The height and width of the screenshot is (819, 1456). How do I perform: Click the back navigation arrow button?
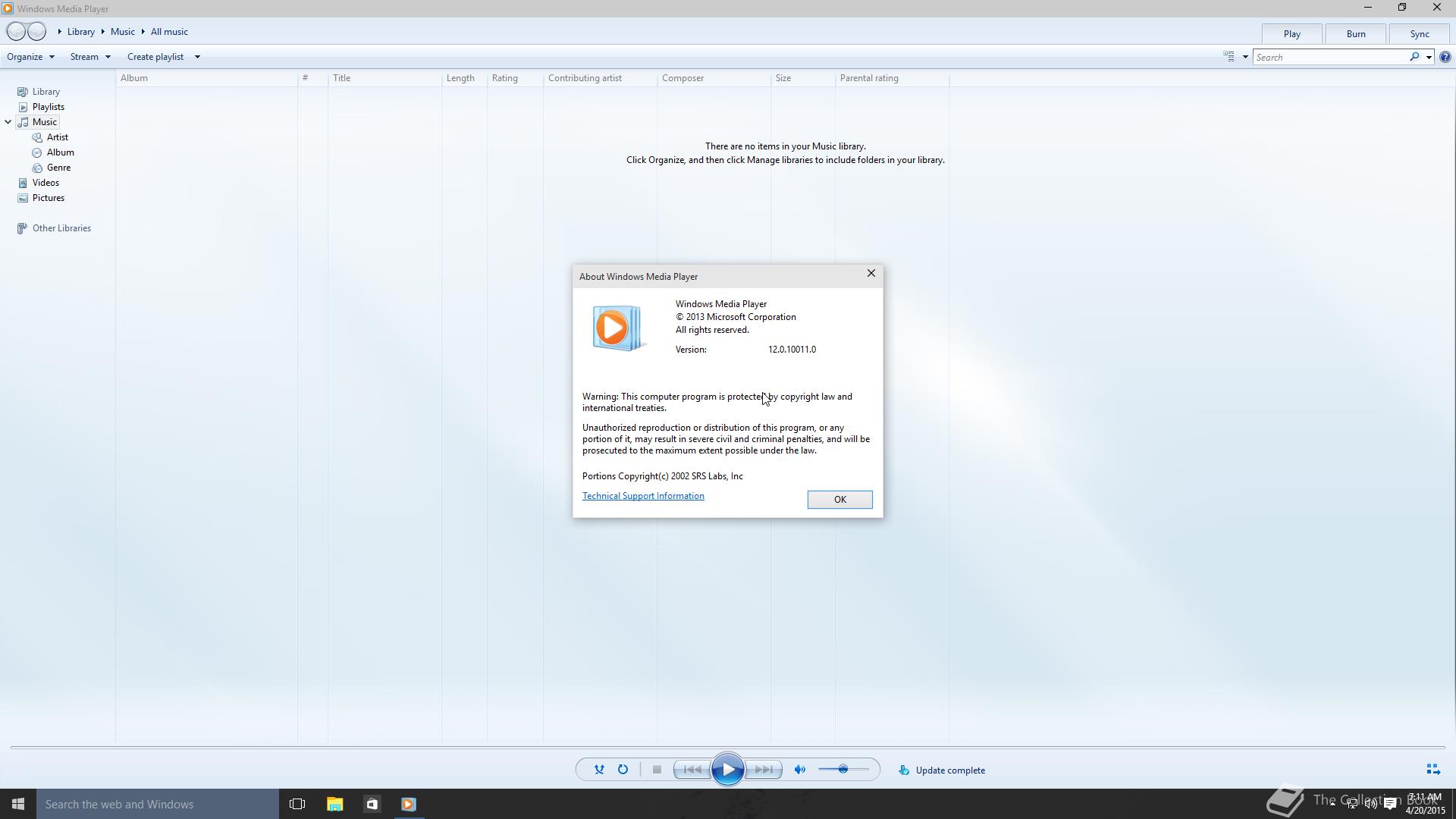tap(16, 32)
